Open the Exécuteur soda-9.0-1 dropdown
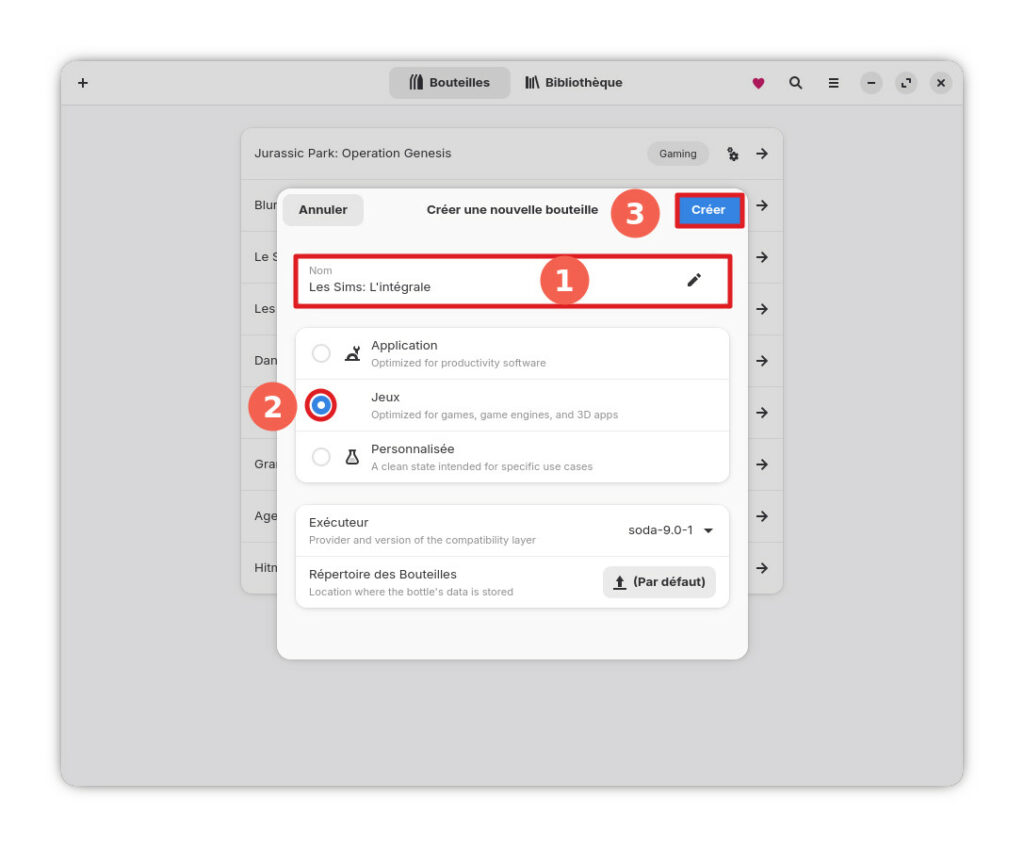 click(x=669, y=530)
